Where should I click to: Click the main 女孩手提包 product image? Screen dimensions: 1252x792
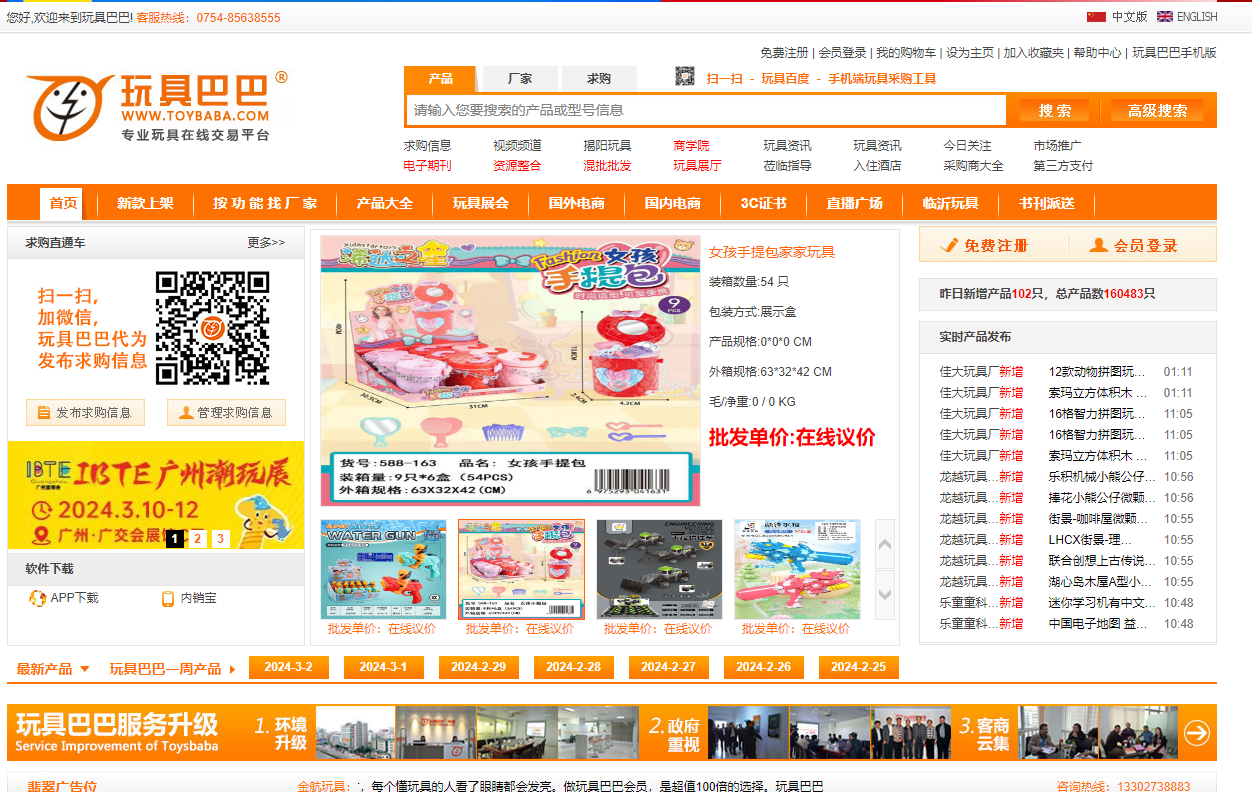[x=510, y=371]
